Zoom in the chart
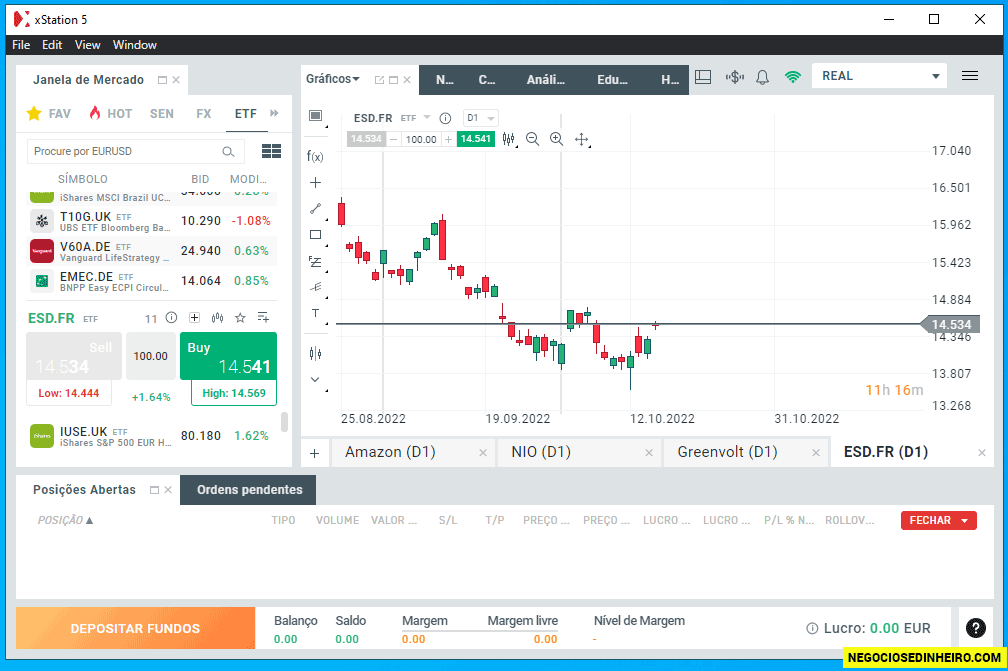Viewport: 1008px width, 671px height. pos(557,139)
